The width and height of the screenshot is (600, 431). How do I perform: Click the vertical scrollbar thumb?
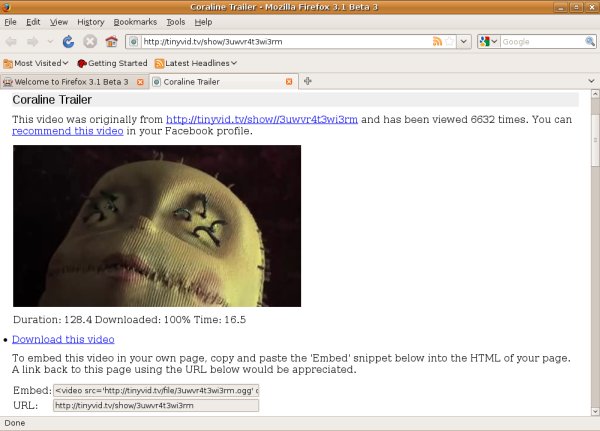[595, 140]
